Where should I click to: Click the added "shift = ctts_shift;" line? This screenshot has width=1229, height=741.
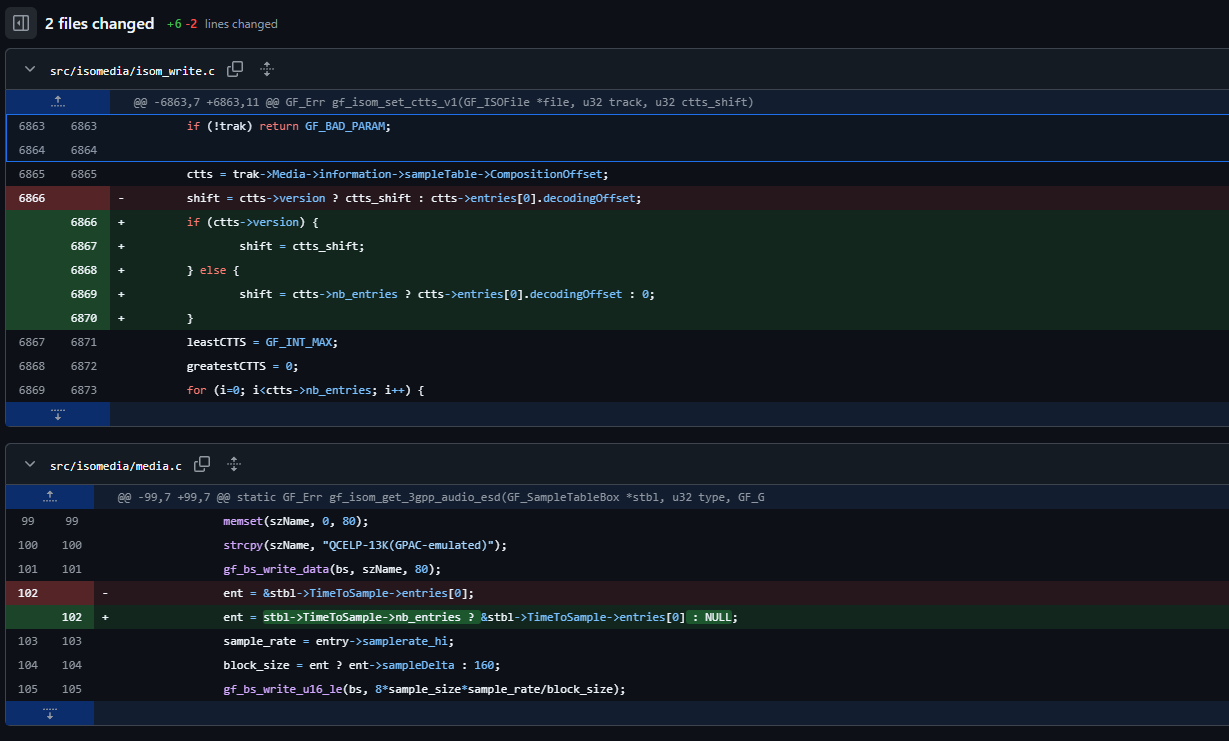302,246
